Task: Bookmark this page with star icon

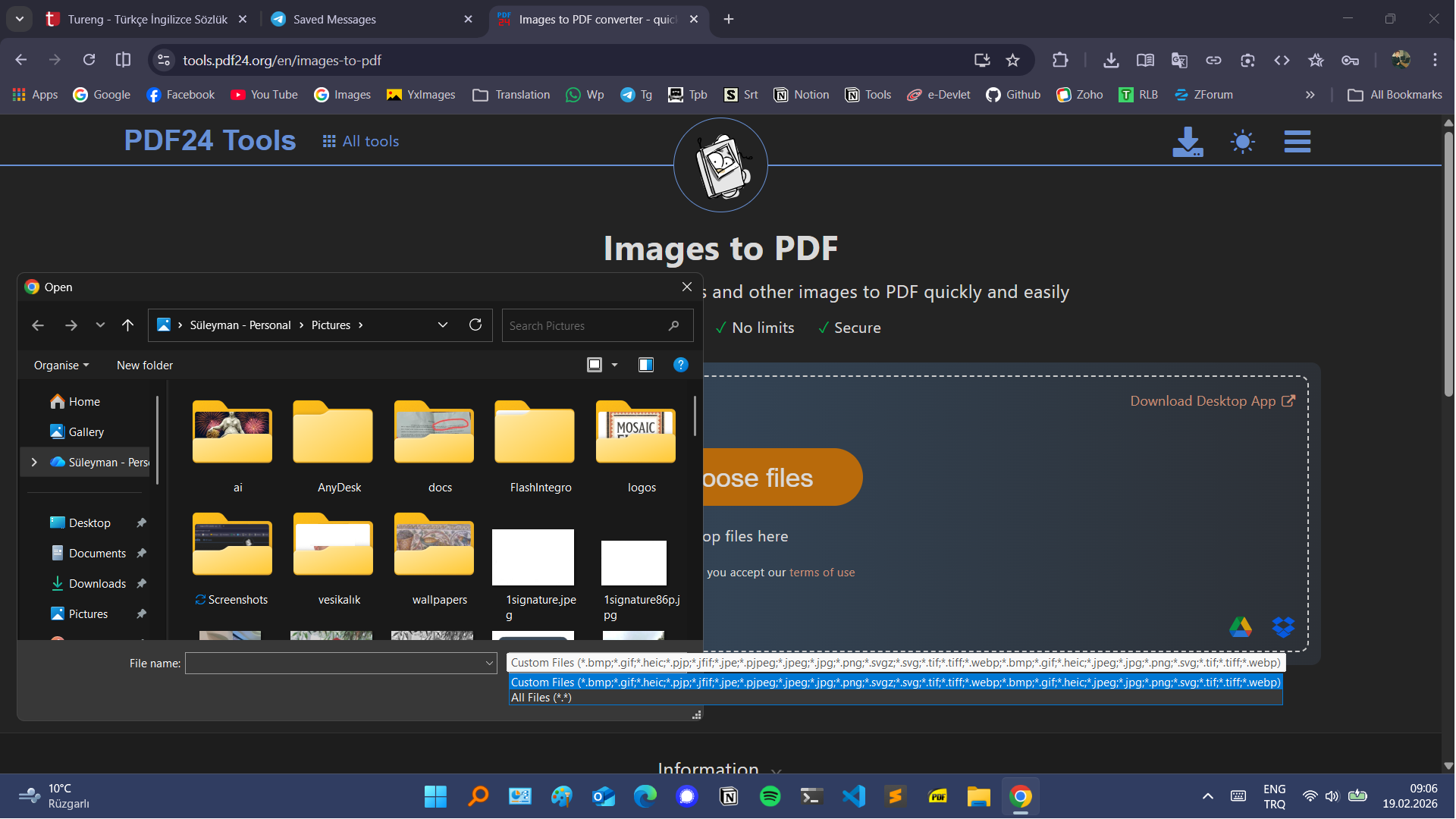Action: click(1012, 61)
